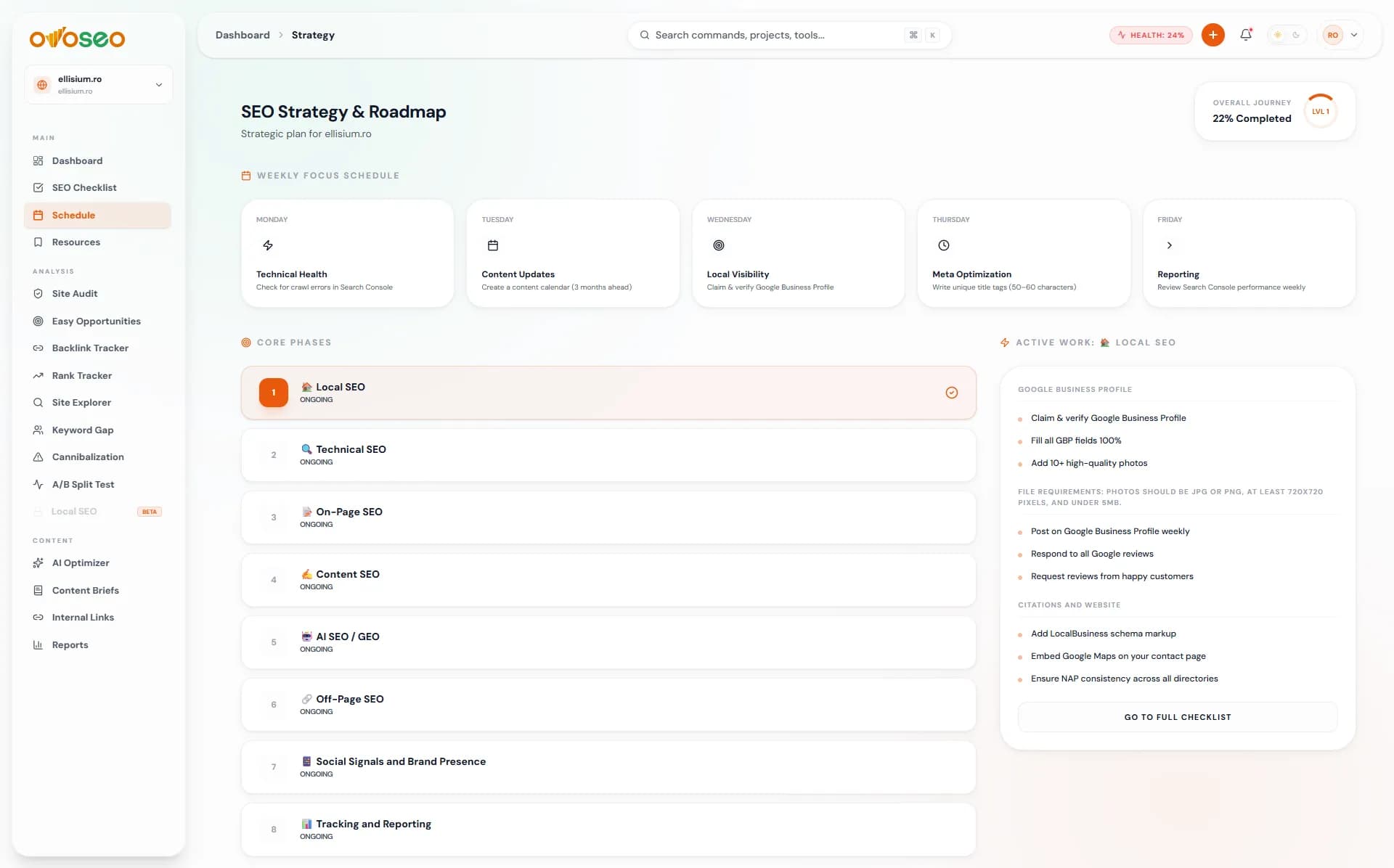
Task: Toggle the Local SEO phase check circle
Action: 952,393
